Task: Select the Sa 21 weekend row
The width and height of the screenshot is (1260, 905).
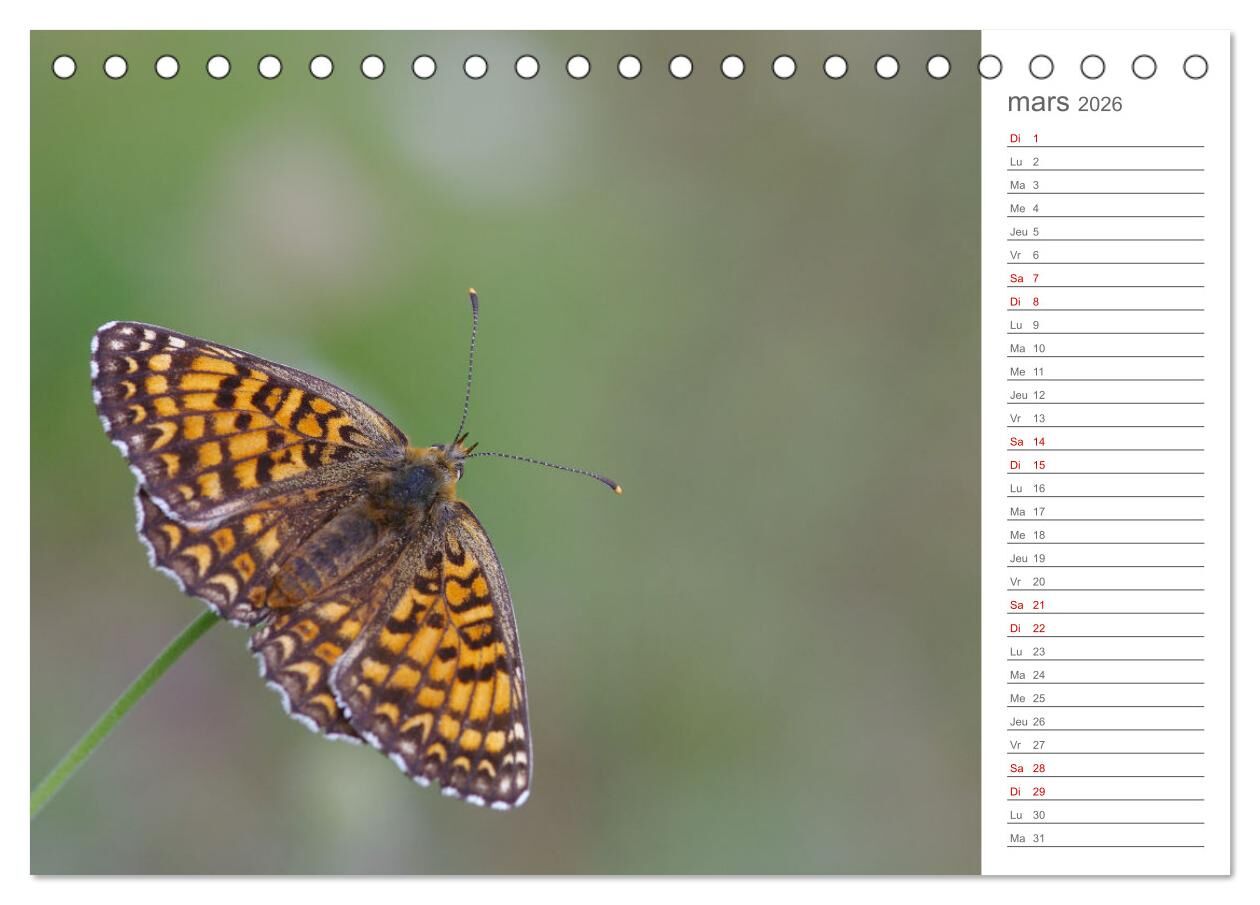Action: tap(1105, 605)
